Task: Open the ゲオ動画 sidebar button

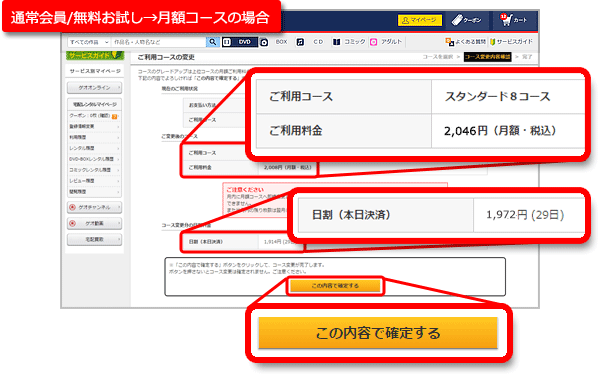Action: [x=95, y=224]
